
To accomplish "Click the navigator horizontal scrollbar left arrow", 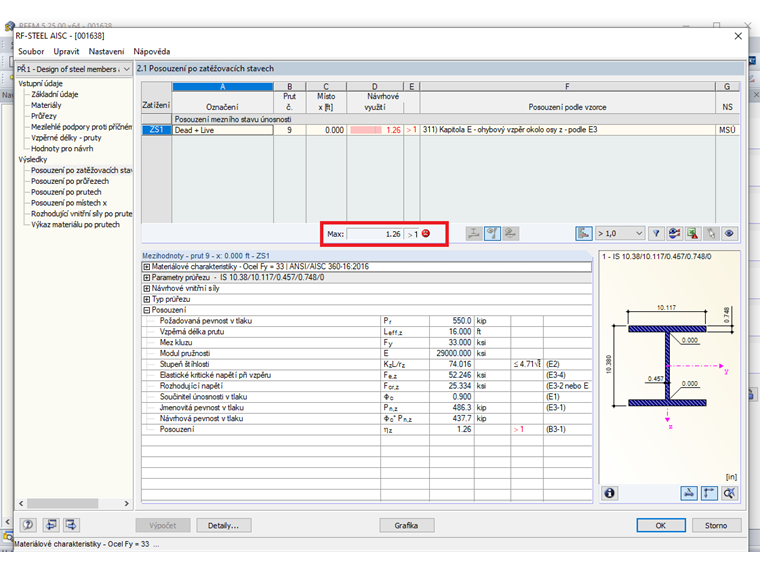I will point(21,504).
